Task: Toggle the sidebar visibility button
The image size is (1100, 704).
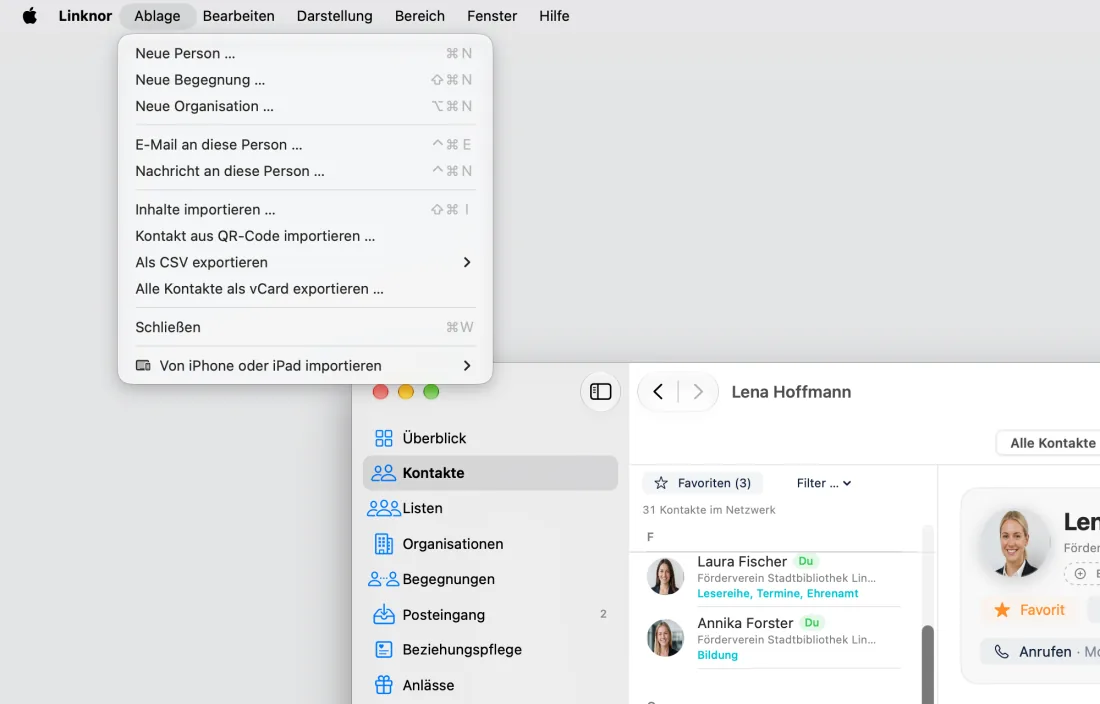Action: [601, 391]
